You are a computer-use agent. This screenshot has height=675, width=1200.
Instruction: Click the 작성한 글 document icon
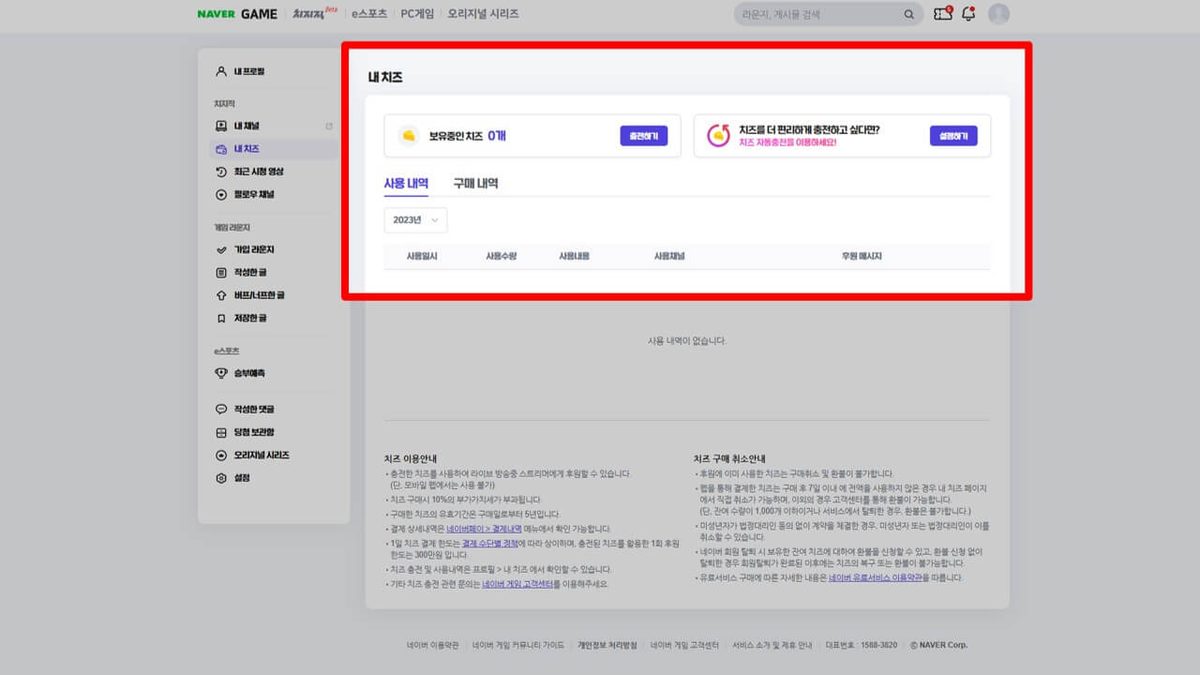point(222,272)
